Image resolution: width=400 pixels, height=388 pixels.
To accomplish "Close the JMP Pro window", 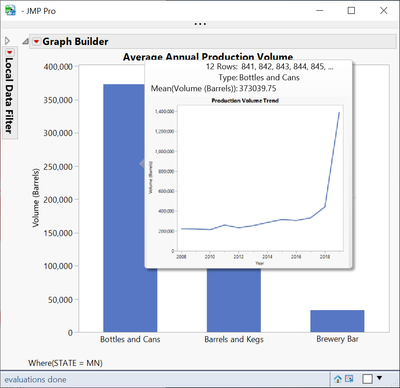I will tap(384, 10).
